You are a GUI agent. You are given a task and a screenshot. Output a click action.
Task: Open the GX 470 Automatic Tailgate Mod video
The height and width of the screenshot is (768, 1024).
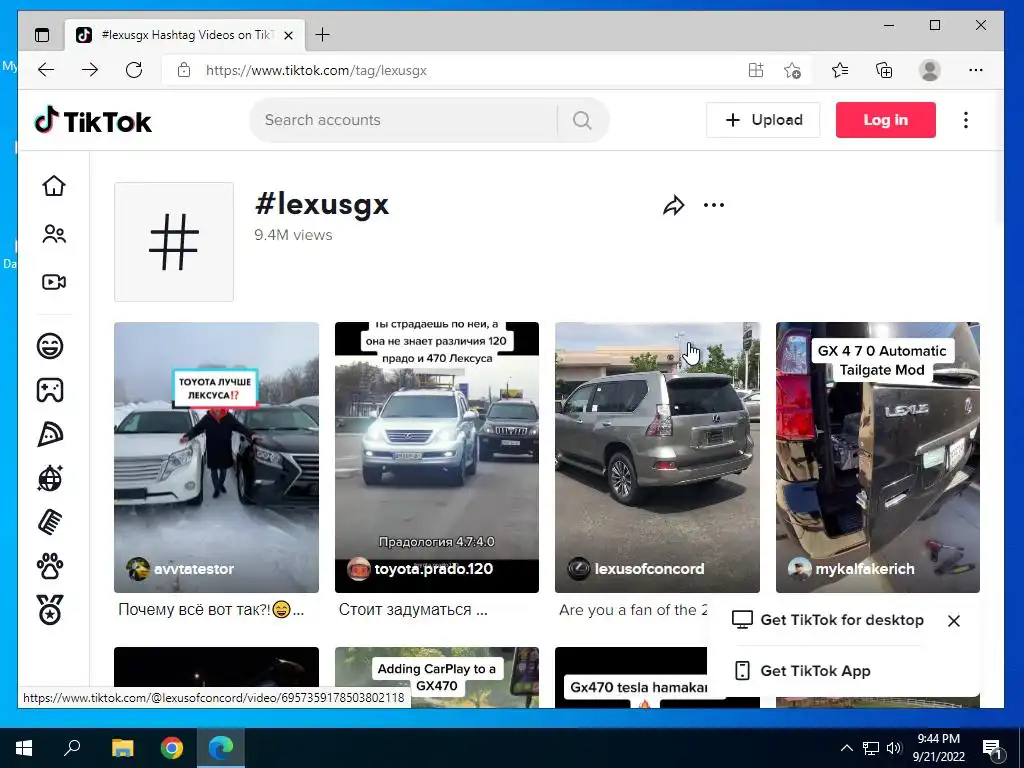(878, 457)
